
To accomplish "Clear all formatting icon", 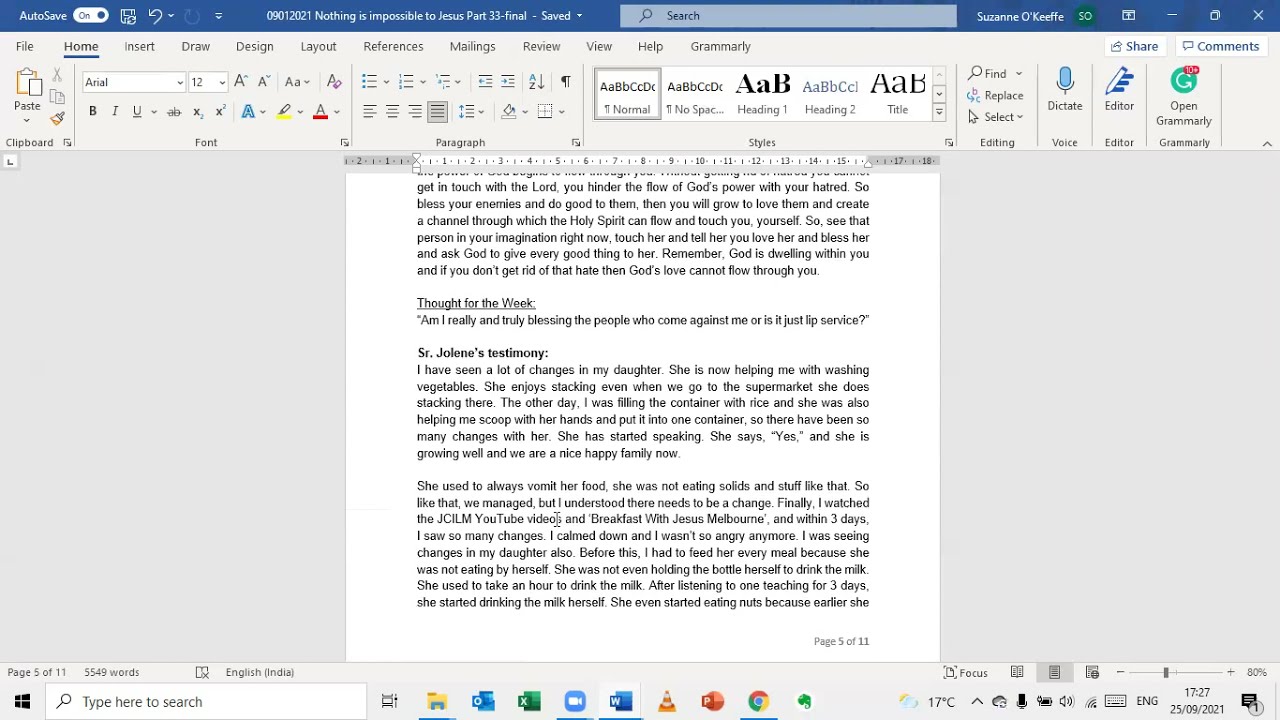I will click(334, 82).
